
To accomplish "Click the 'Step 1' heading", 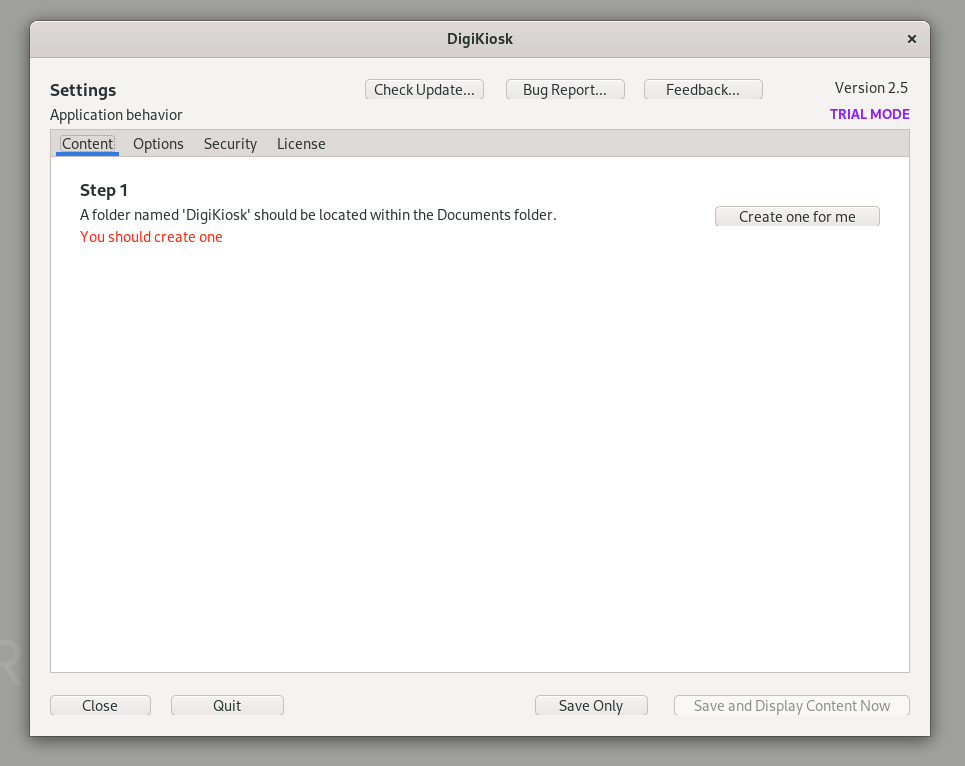I will [x=103, y=190].
